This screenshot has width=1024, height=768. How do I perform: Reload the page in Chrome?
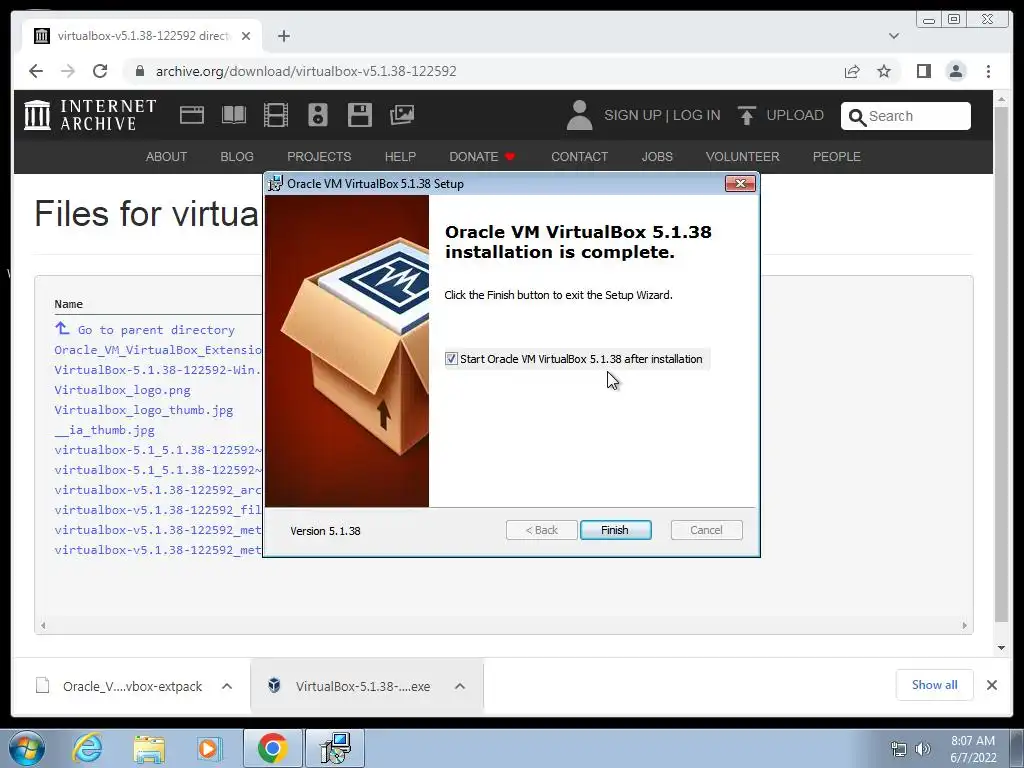(100, 71)
